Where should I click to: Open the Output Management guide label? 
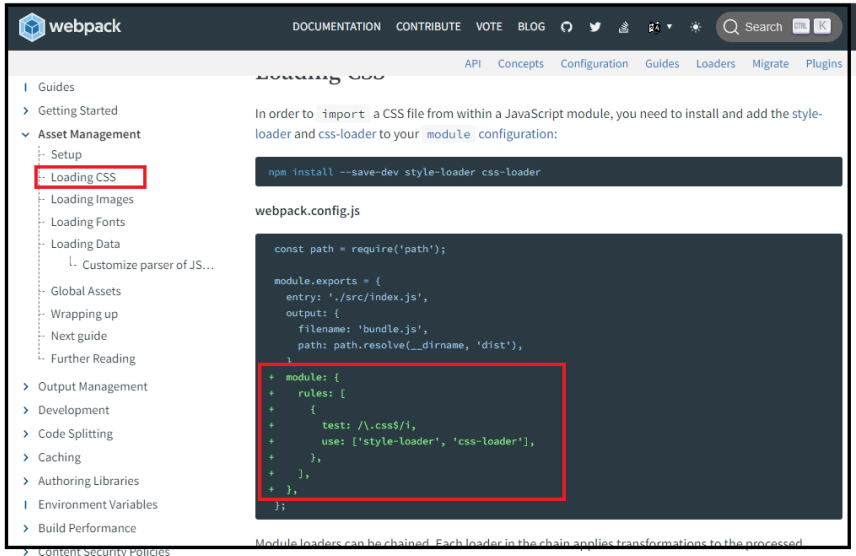pos(93,387)
